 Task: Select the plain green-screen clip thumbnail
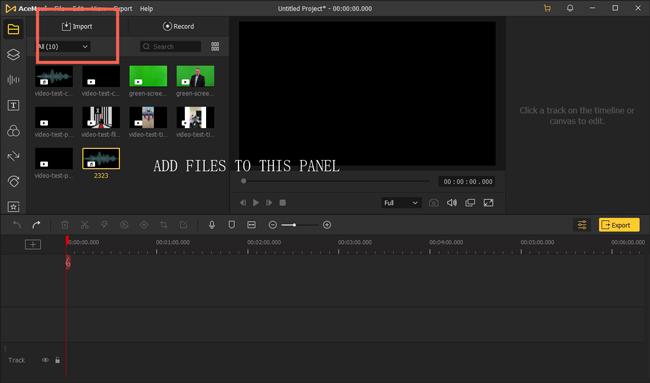[148, 76]
